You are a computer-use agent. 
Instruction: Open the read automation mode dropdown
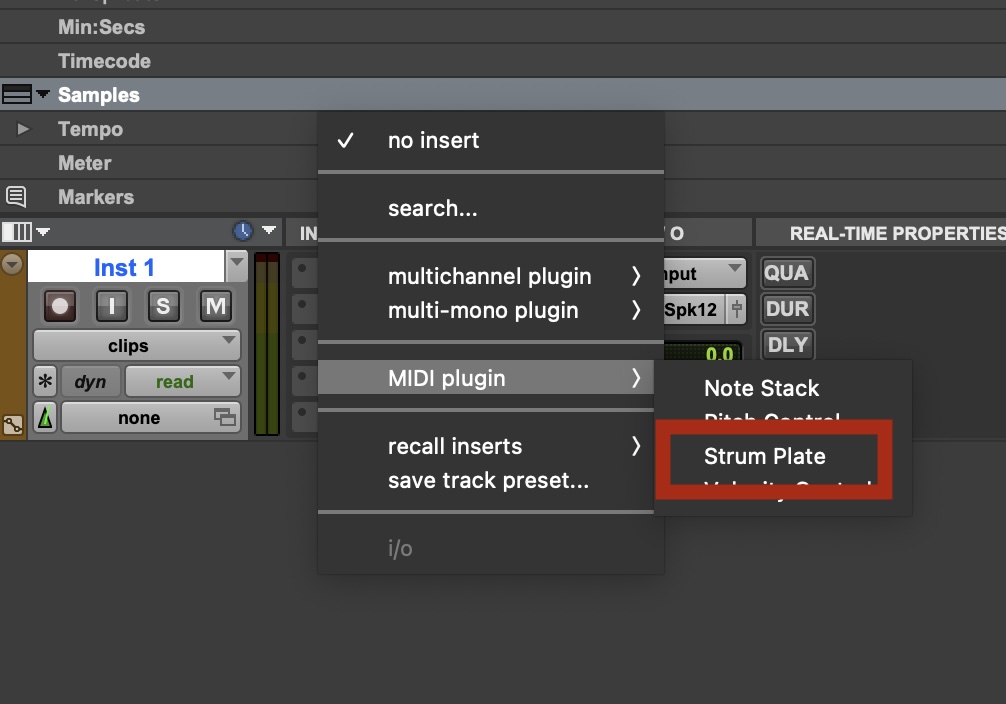(182, 381)
